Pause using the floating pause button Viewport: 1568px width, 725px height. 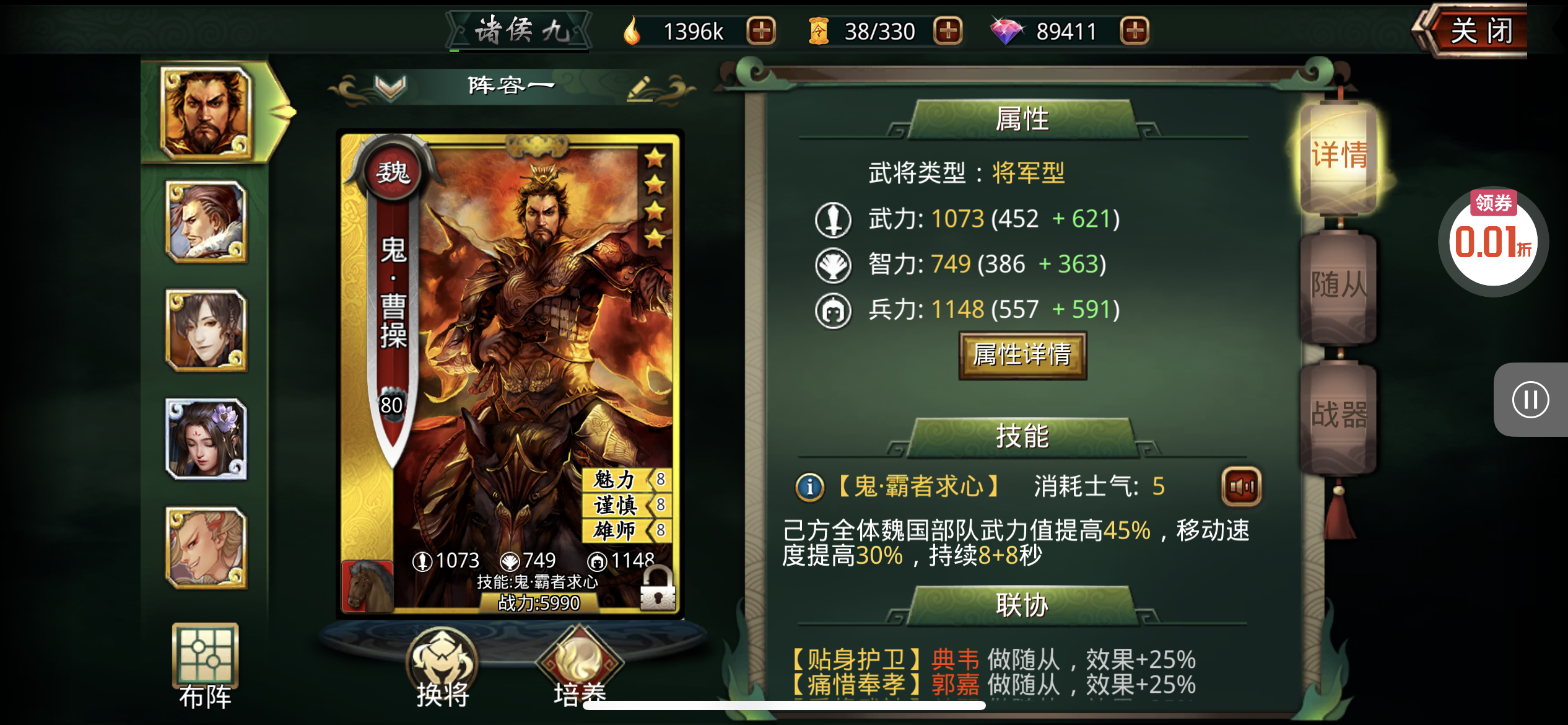coord(1530,400)
